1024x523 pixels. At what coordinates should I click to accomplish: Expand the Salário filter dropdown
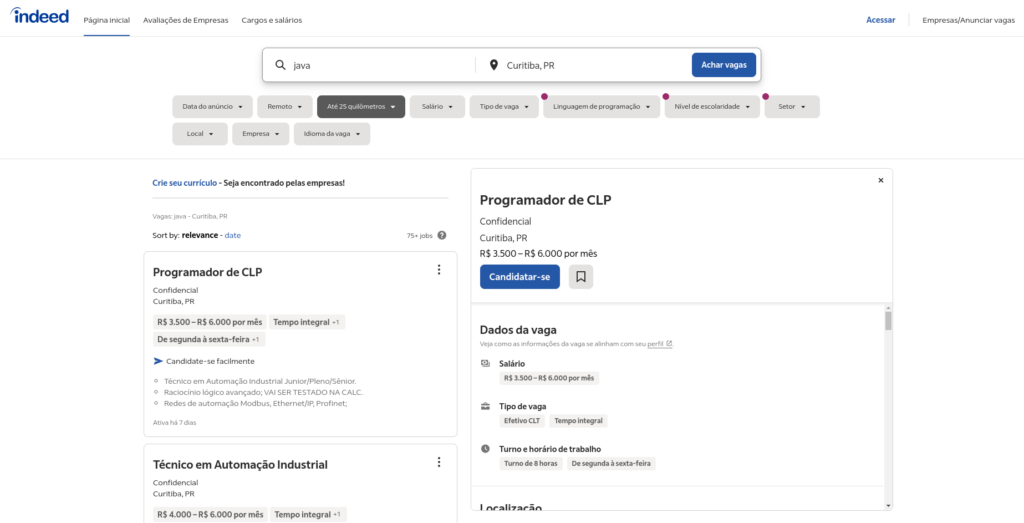point(437,107)
